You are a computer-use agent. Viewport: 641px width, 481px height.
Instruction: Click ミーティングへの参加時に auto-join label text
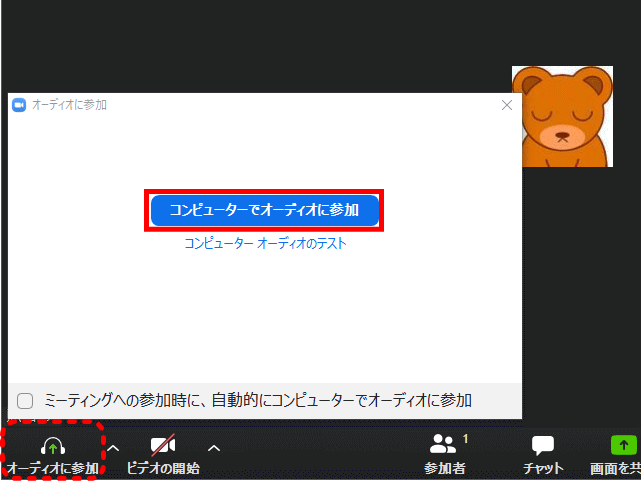tap(258, 400)
